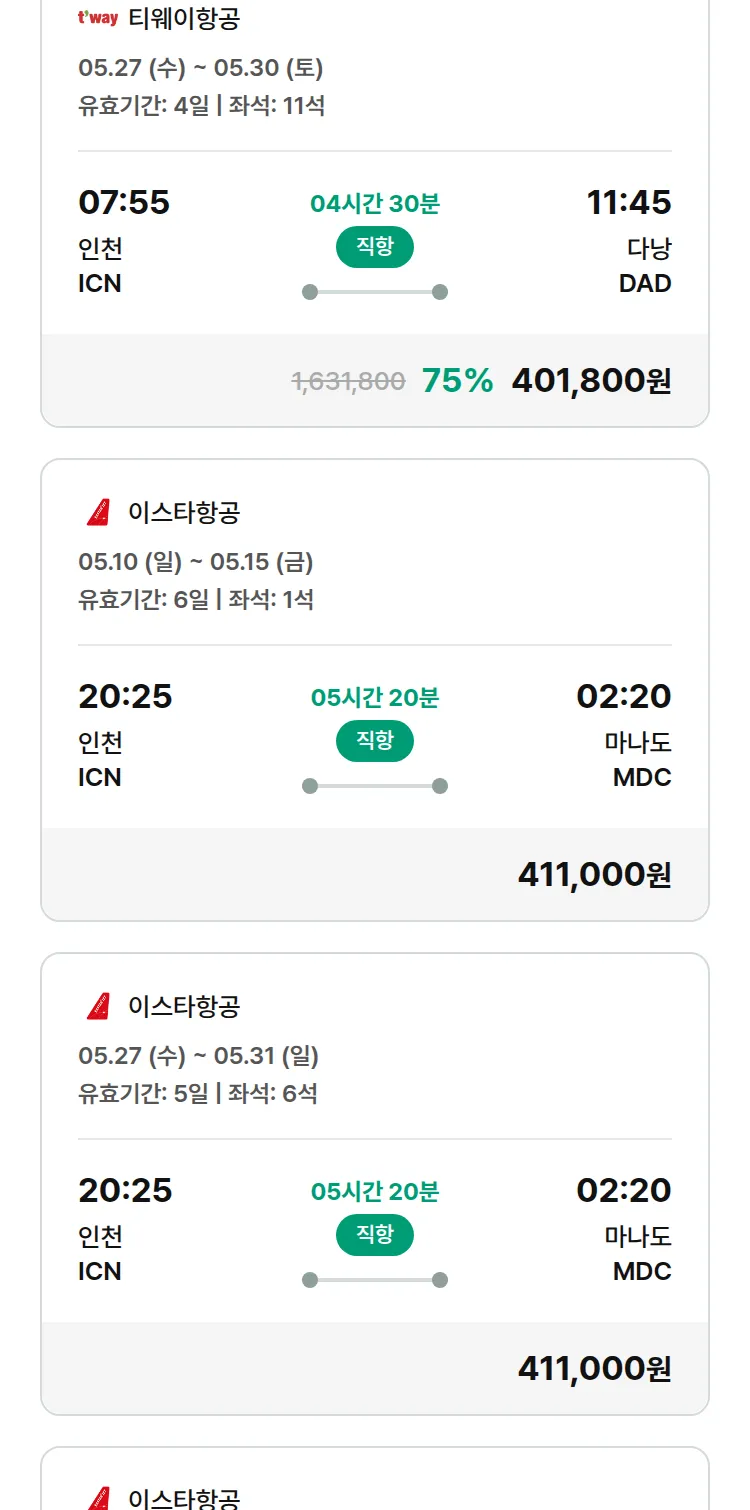Click the route line on the 05.10 ICN–MDC flight
The height and width of the screenshot is (1510, 750).
tap(375, 786)
